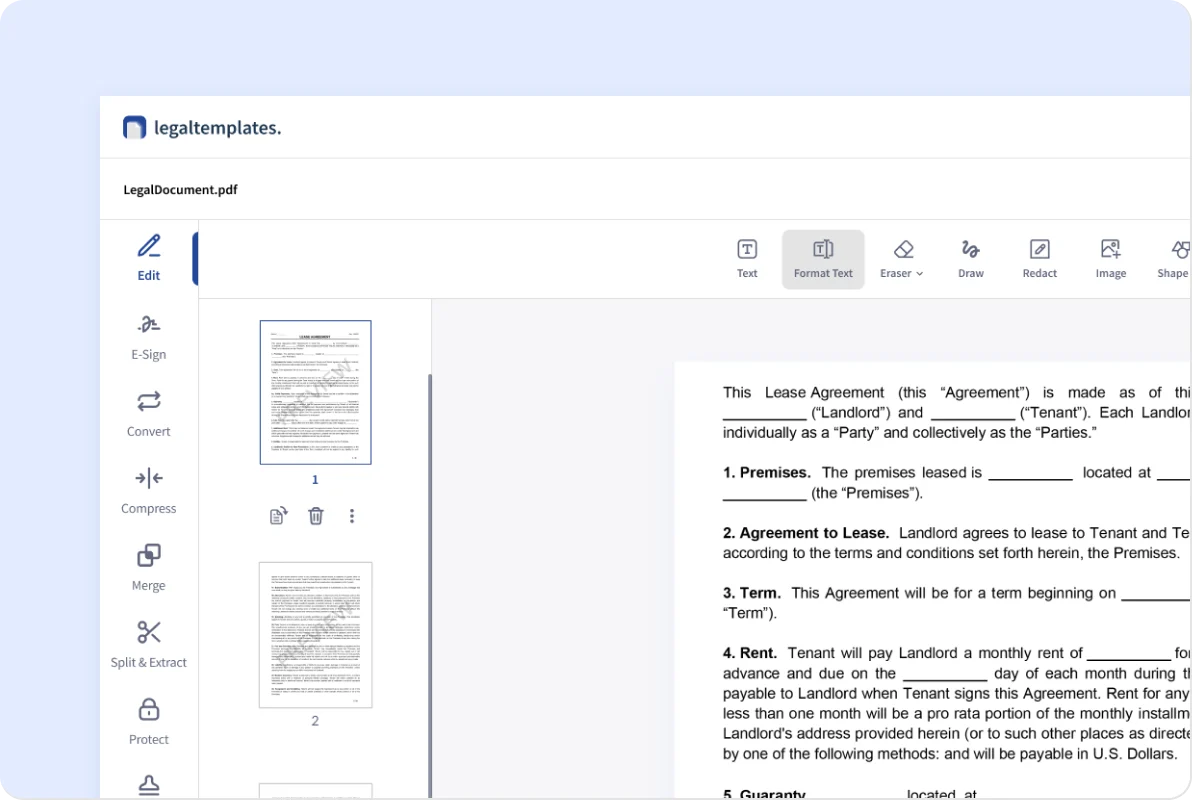Open the E-Sign panel
1192x800 pixels.
[148, 337]
